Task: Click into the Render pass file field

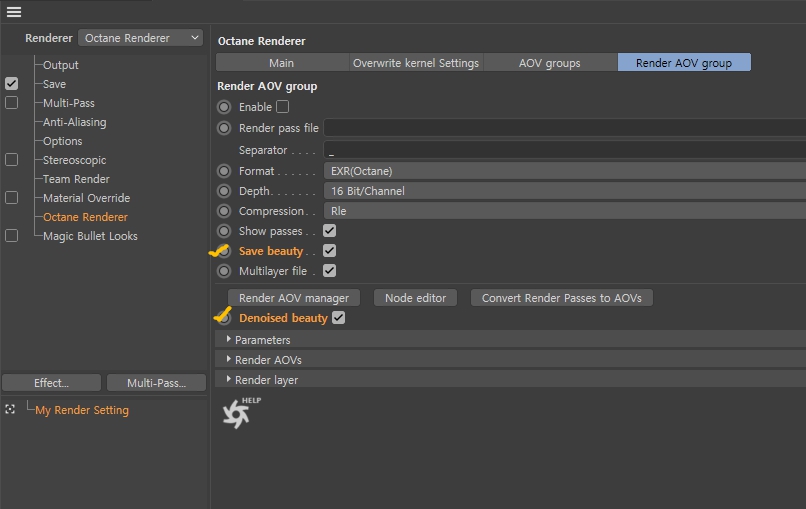Action: pyautogui.click(x=564, y=128)
